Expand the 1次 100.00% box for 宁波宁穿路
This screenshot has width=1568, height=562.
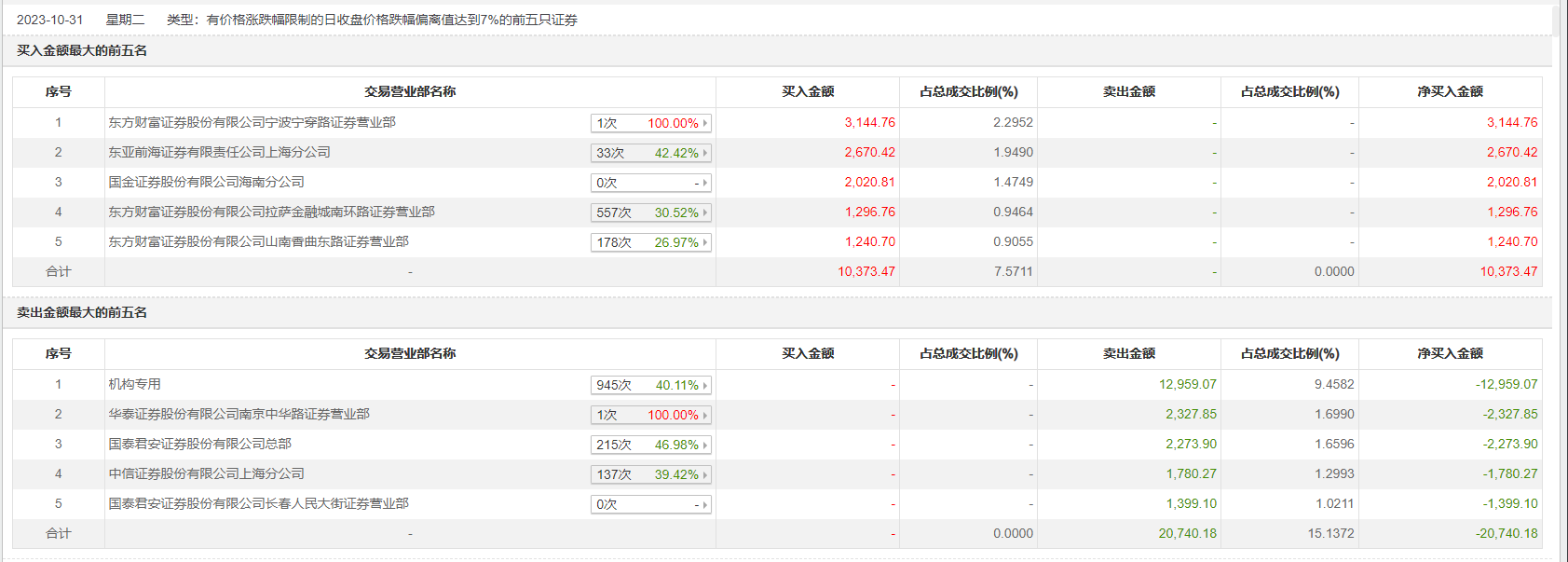[x=651, y=123]
